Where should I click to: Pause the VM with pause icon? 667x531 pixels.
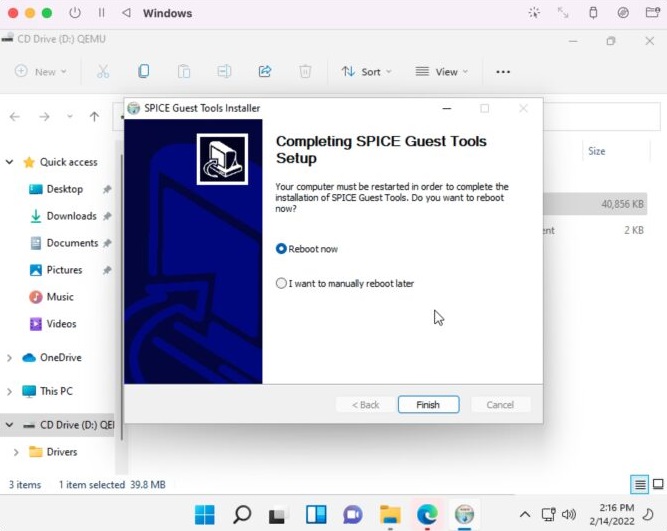101,13
